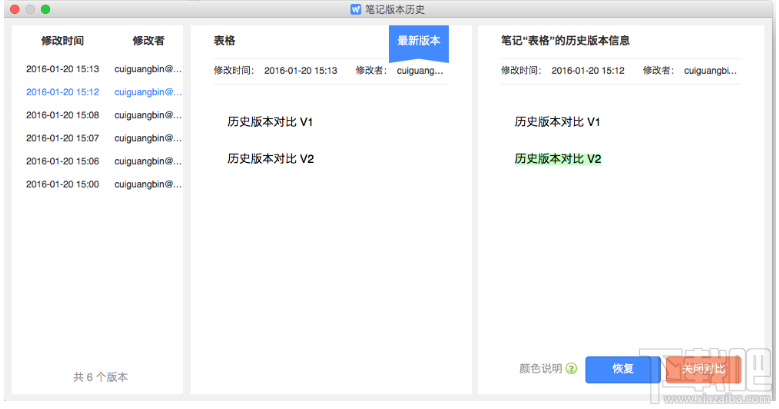Screen dimensions: 779x409
Task: Click the 恢复 restore button
Action: point(623,369)
